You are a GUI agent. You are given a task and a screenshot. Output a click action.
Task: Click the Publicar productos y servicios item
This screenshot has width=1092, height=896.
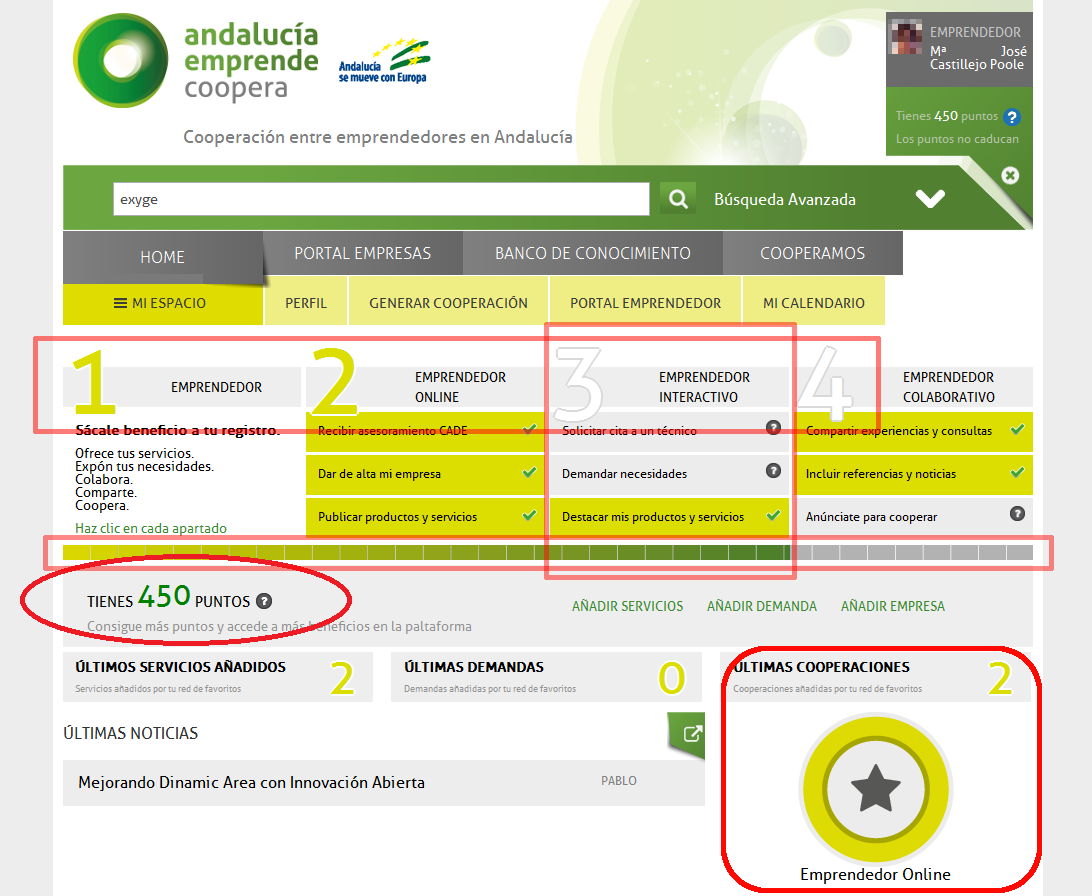[425, 517]
